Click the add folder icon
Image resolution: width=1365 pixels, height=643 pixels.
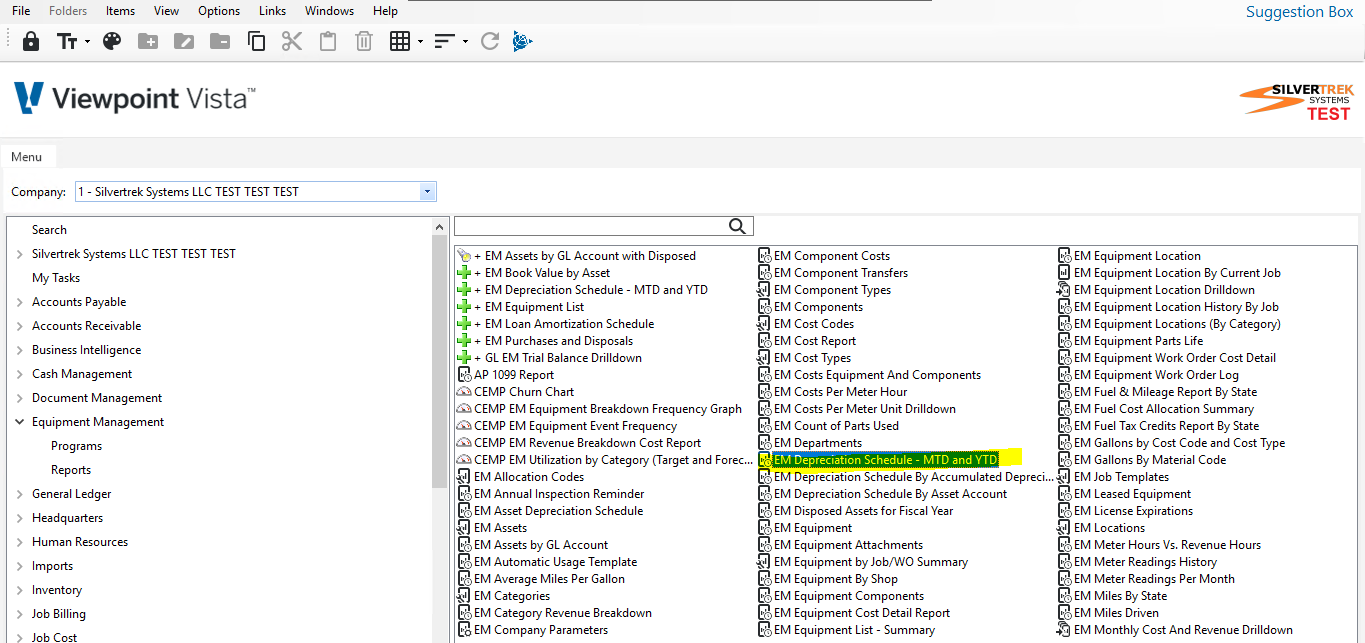148,41
